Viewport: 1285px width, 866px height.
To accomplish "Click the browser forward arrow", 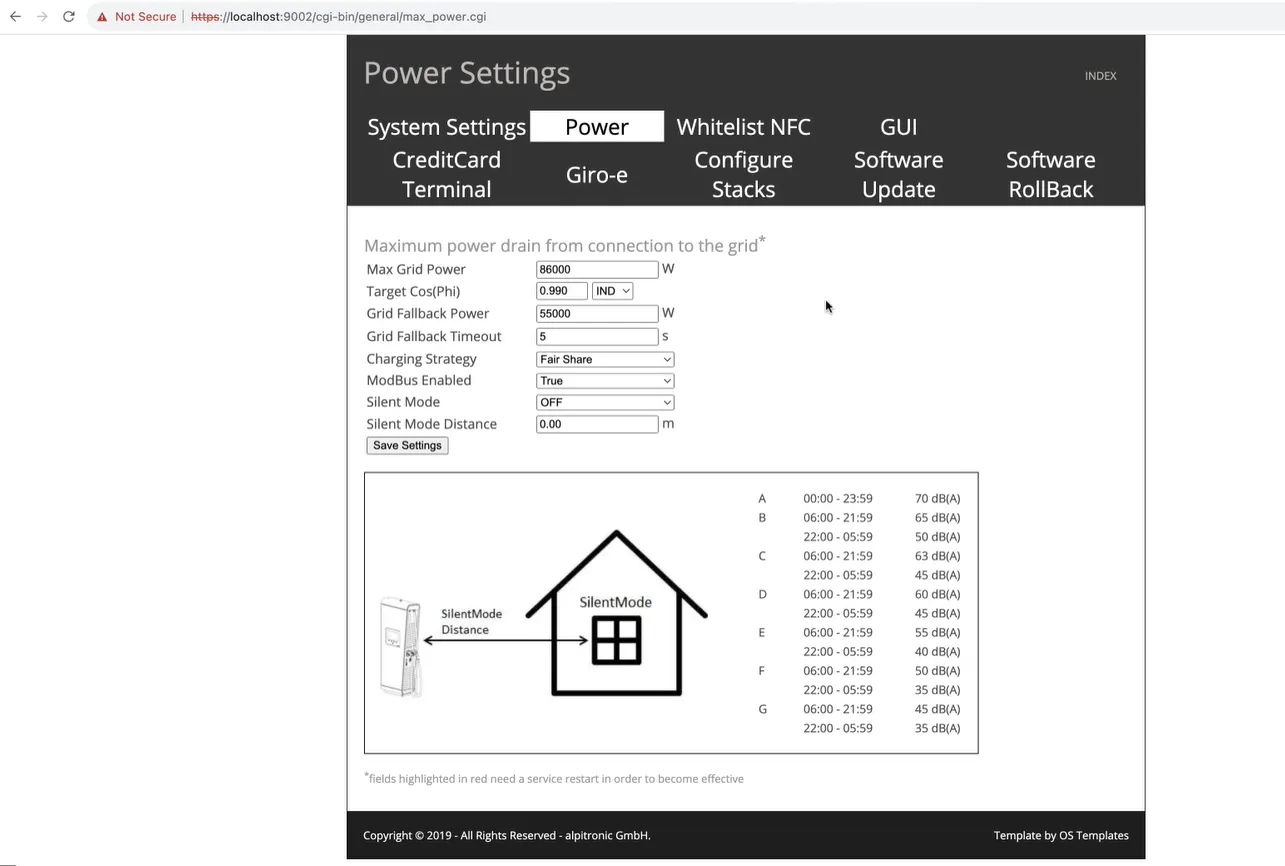I will coord(42,17).
